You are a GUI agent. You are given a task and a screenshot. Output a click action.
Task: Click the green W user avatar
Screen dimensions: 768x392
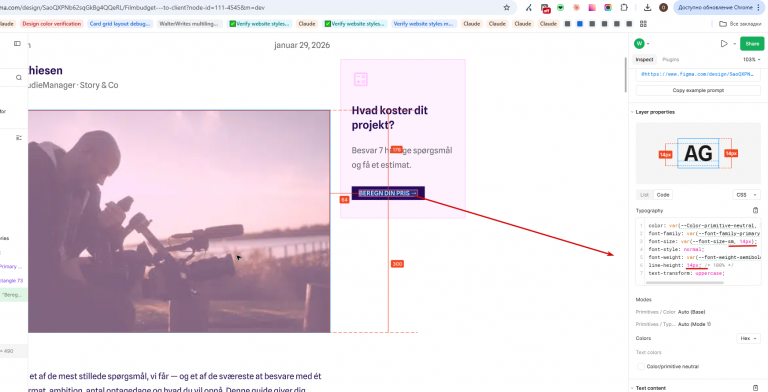(x=639, y=44)
